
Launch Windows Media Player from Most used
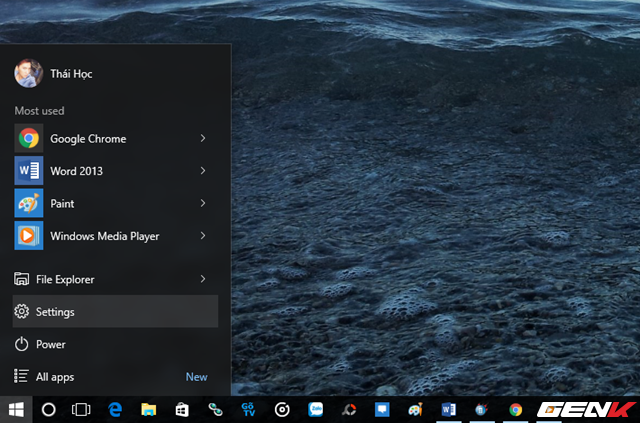[104, 236]
